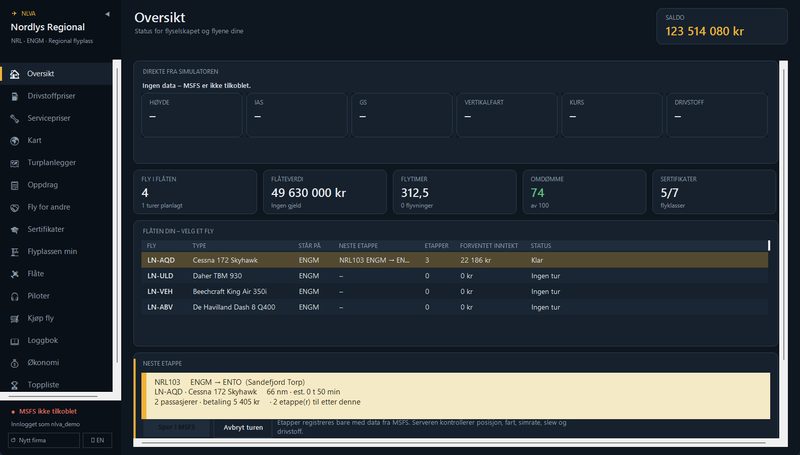Click the Oversikt home icon
The image size is (800, 455).
click(x=15, y=74)
